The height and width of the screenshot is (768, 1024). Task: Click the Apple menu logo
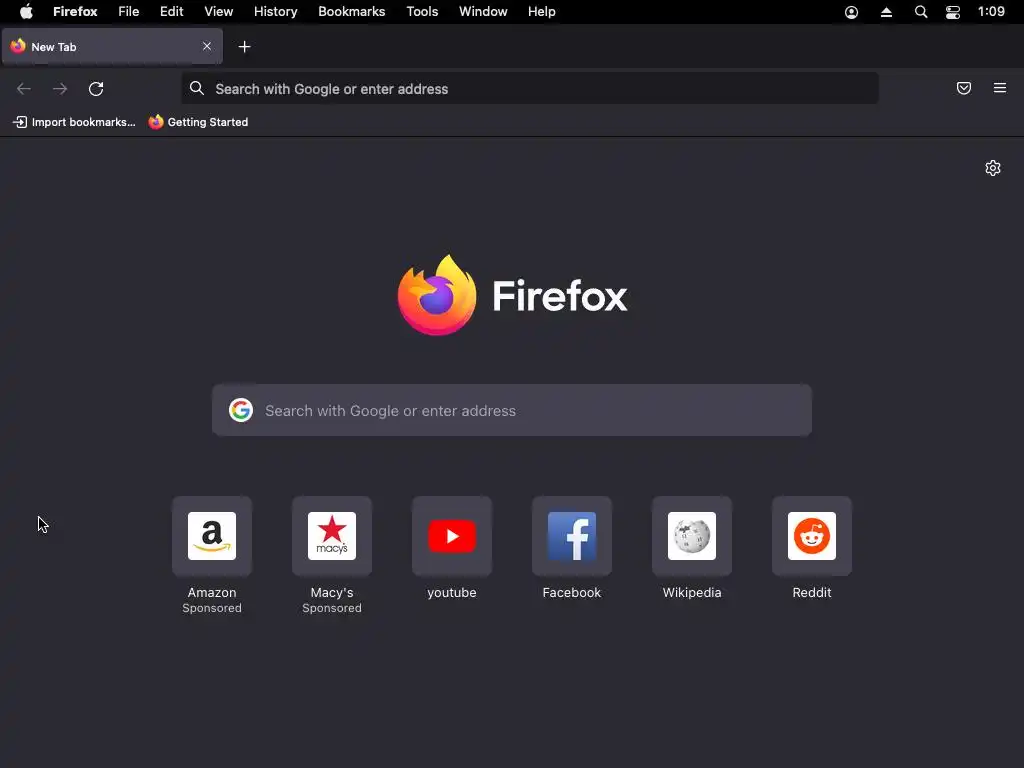[x=26, y=12]
